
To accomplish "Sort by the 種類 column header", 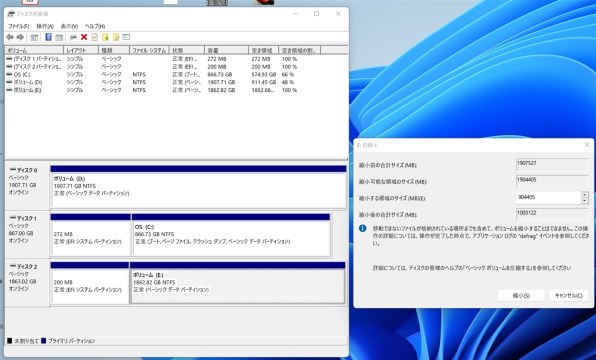I will pos(114,50).
